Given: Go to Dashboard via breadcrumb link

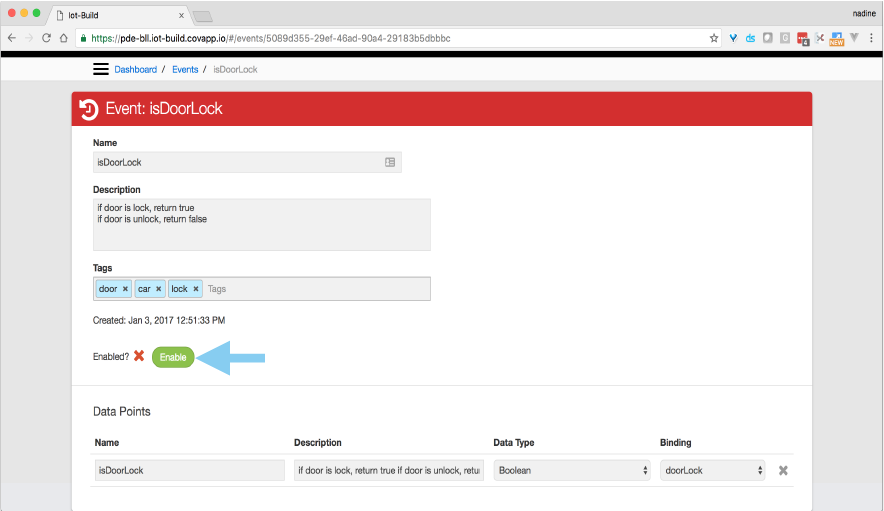Looking at the screenshot, I should pos(135,69).
